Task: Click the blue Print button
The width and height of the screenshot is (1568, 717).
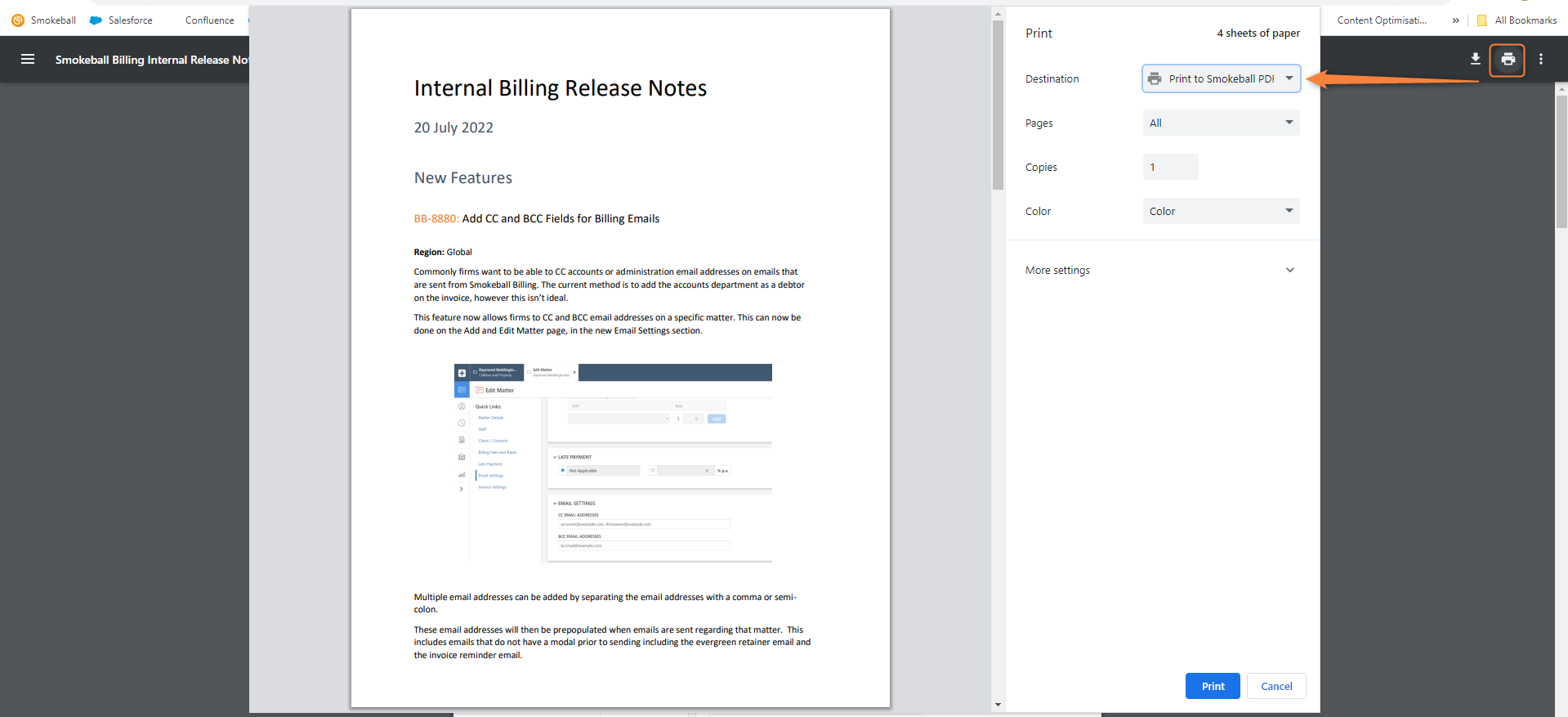Action: pos(1213,686)
